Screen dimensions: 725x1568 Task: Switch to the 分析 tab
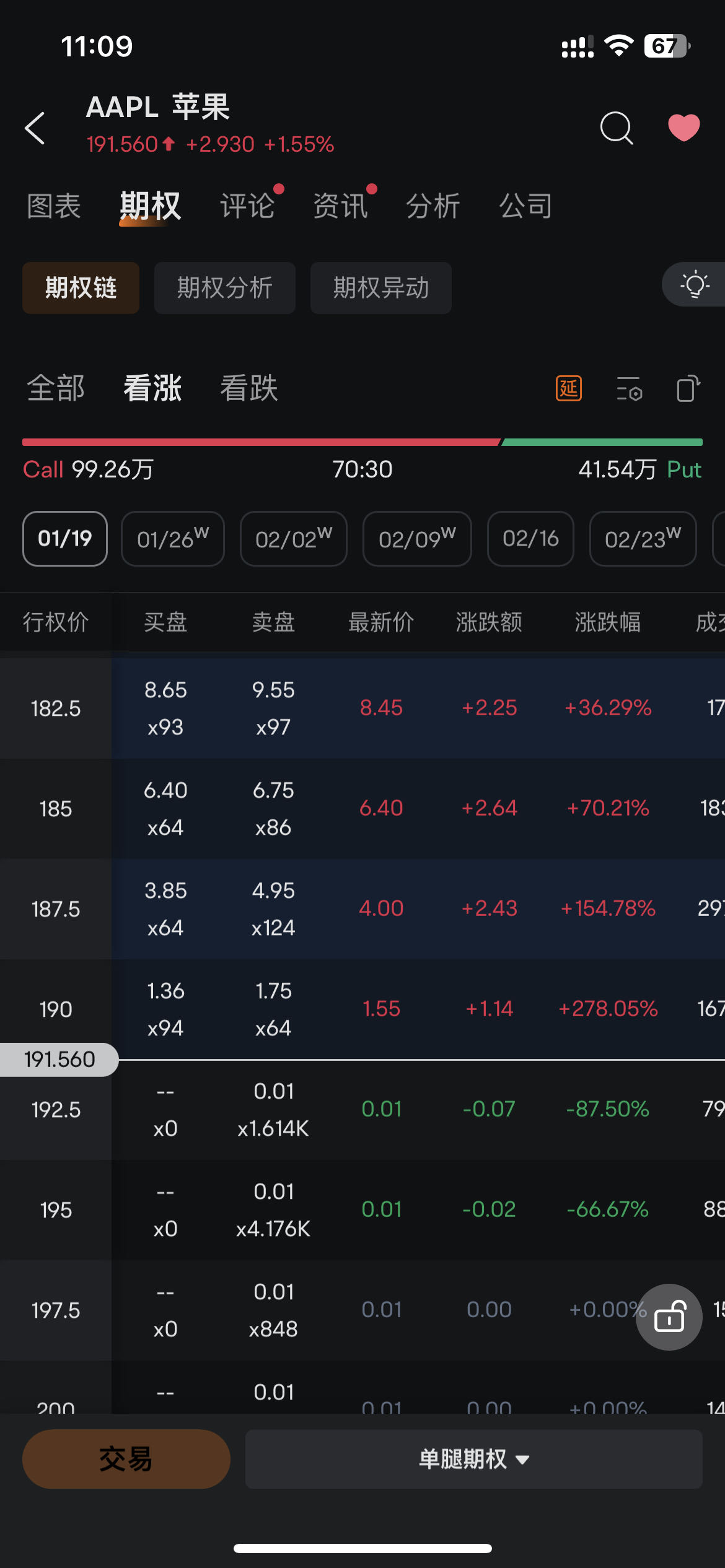pos(433,206)
